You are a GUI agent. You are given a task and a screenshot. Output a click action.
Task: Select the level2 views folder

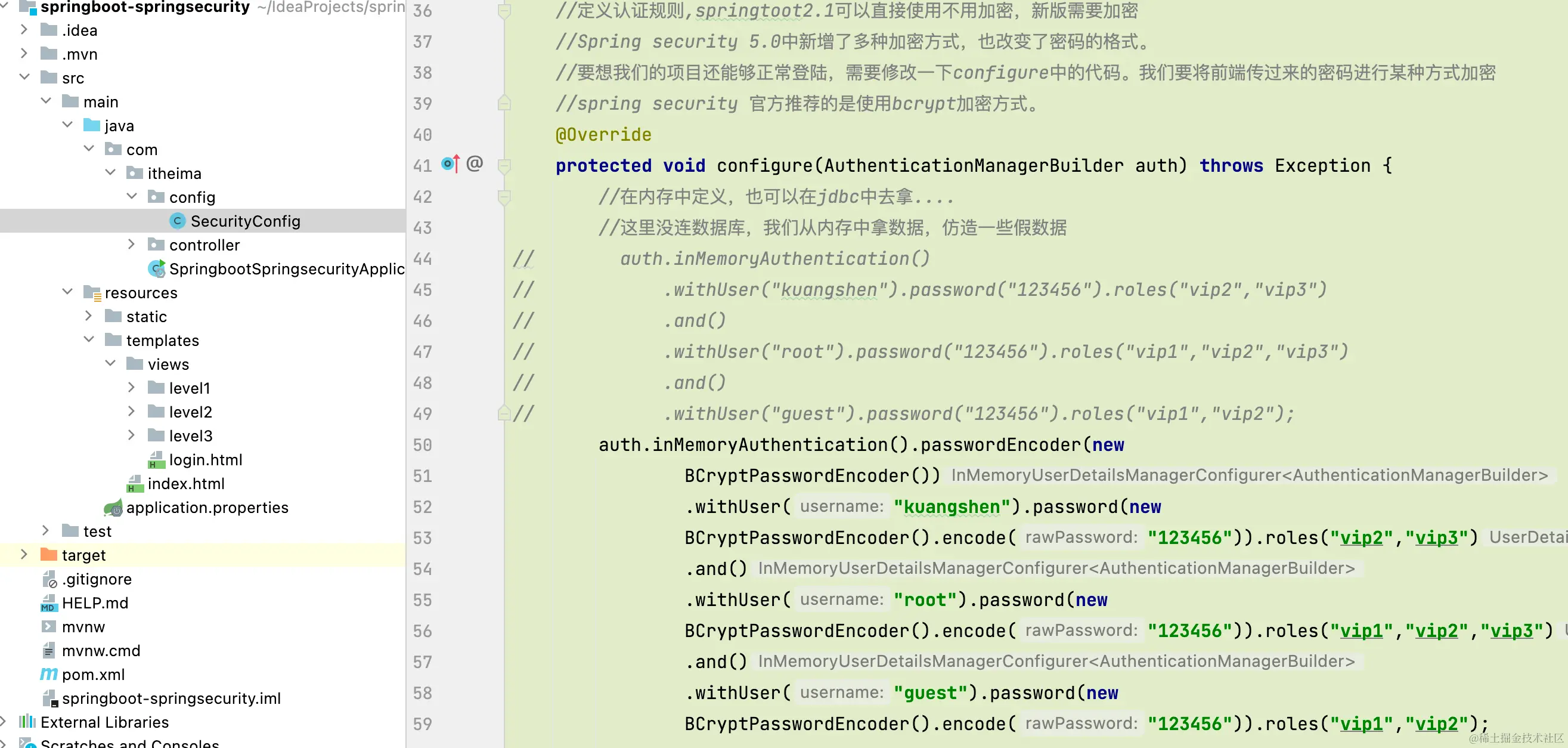coord(190,412)
